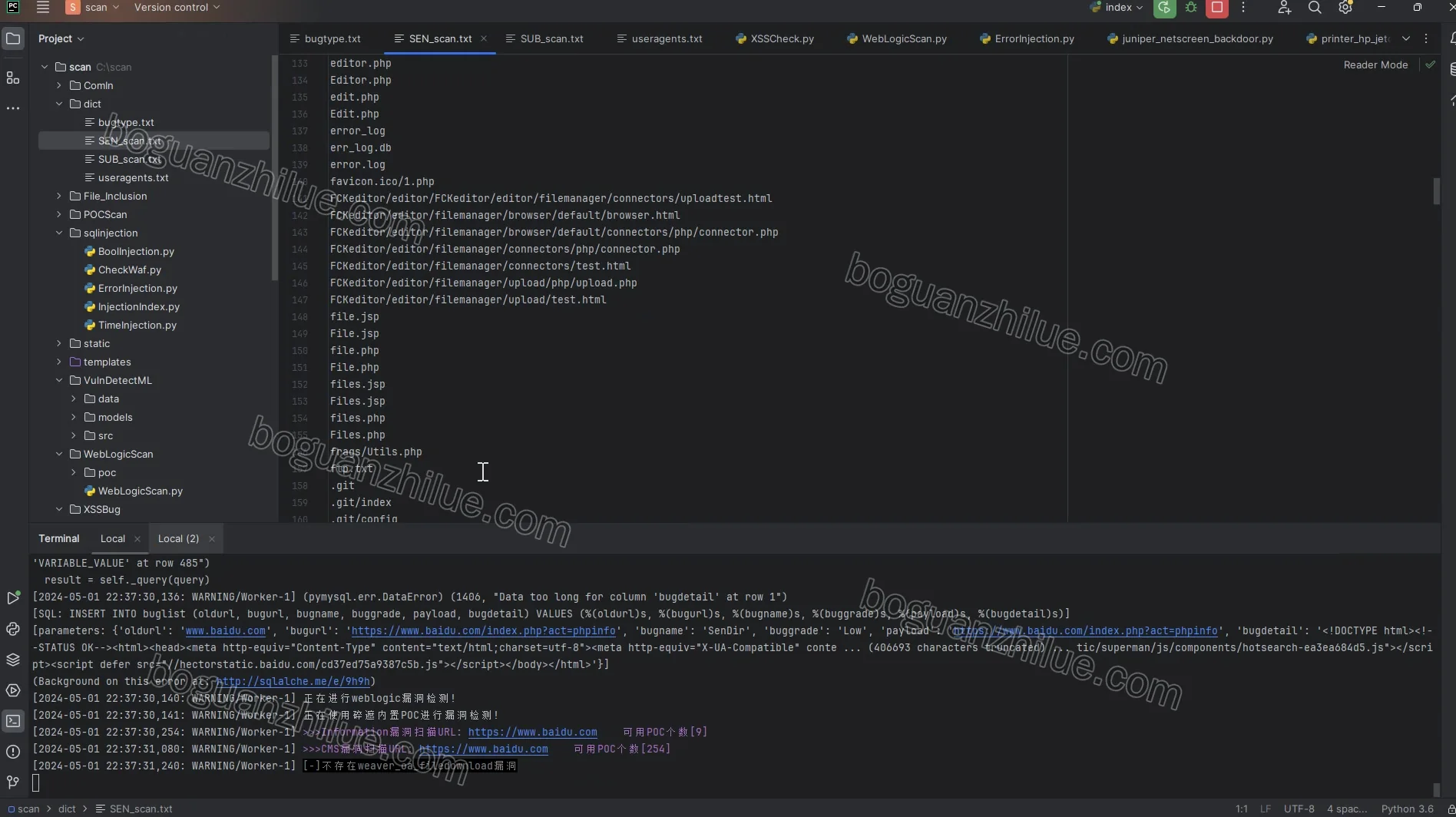Open the Structure tool window icon
Screen dimensions: 1456x817
pos(13,78)
